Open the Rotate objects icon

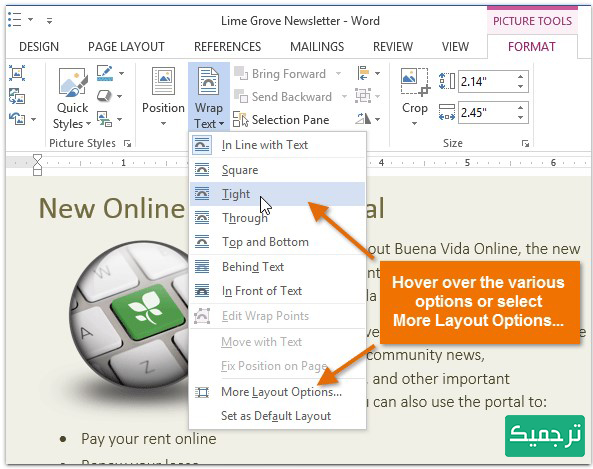(x=363, y=119)
